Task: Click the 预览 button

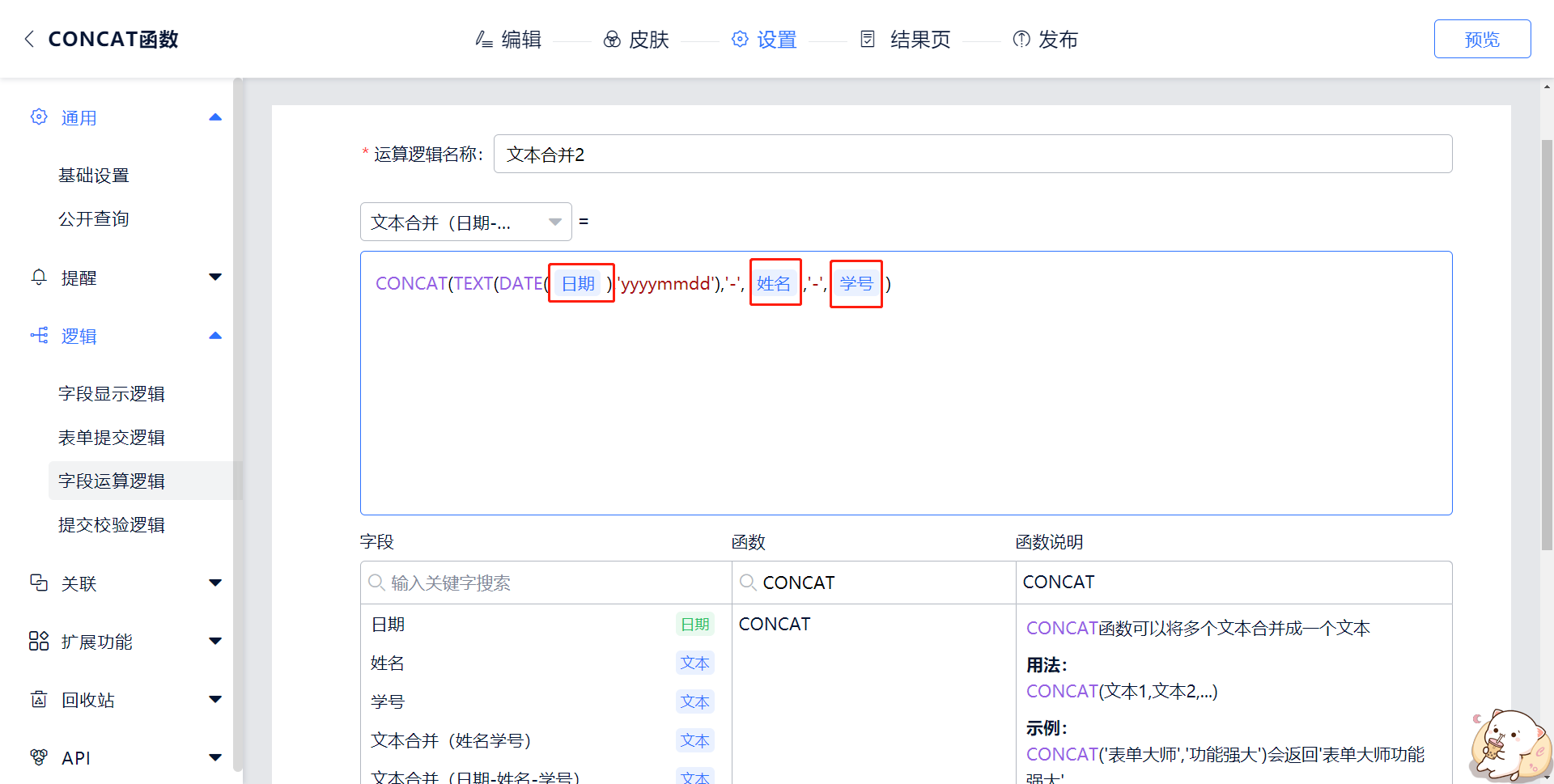Action: click(1481, 39)
